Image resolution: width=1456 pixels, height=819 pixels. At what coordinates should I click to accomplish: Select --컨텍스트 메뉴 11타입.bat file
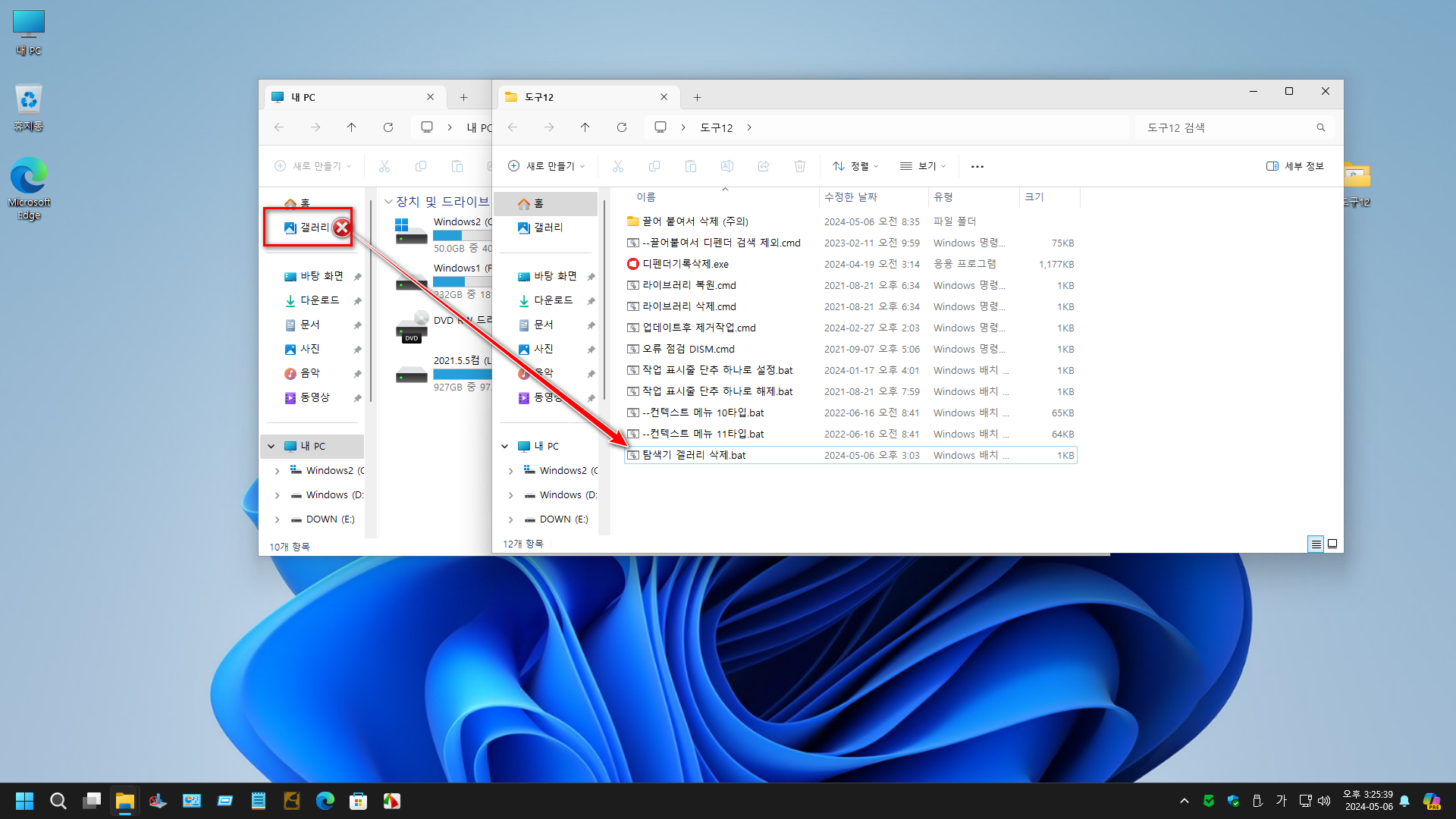pyautogui.click(x=851, y=434)
